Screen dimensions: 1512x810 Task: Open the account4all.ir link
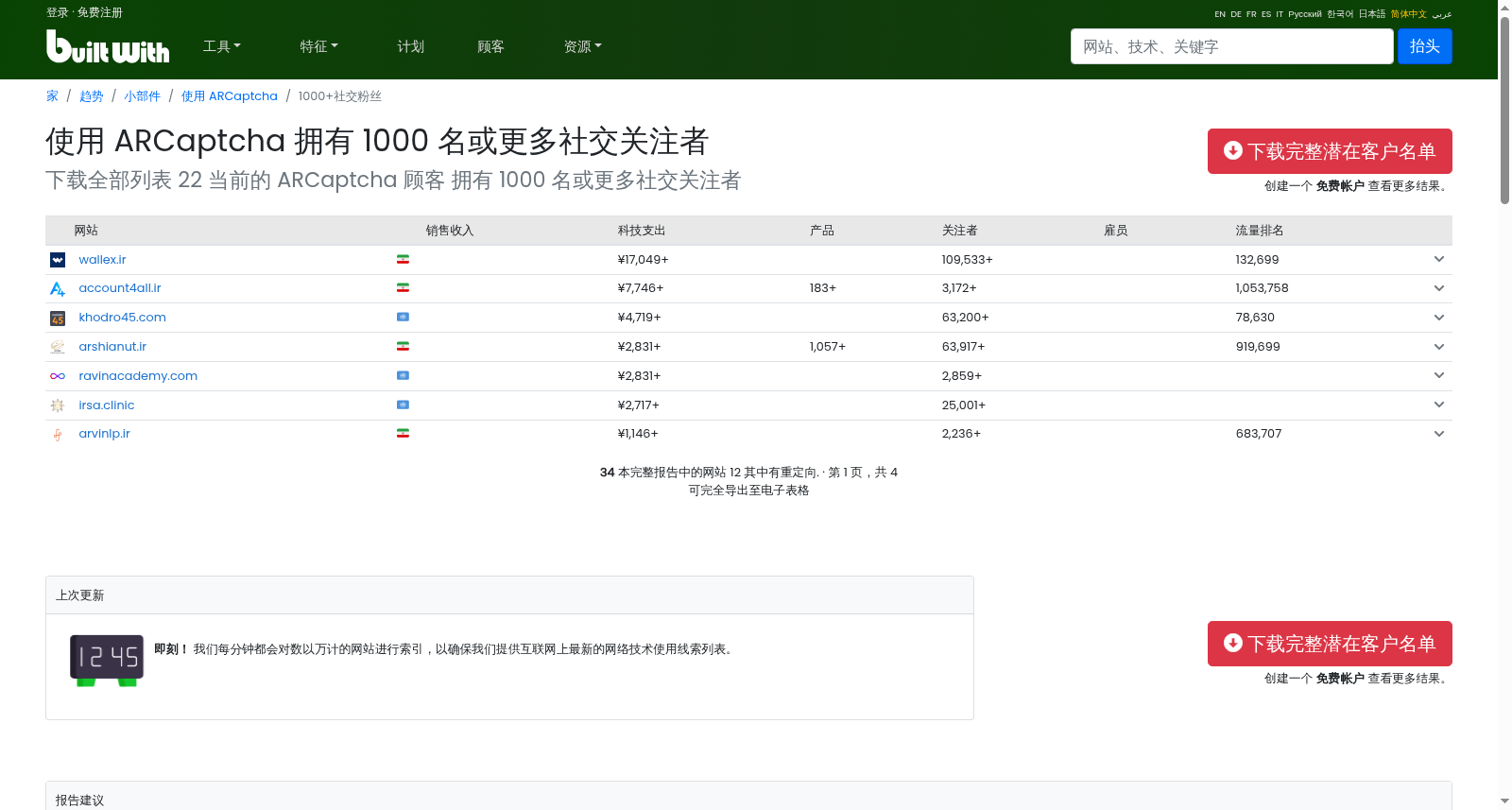pos(120,288)
